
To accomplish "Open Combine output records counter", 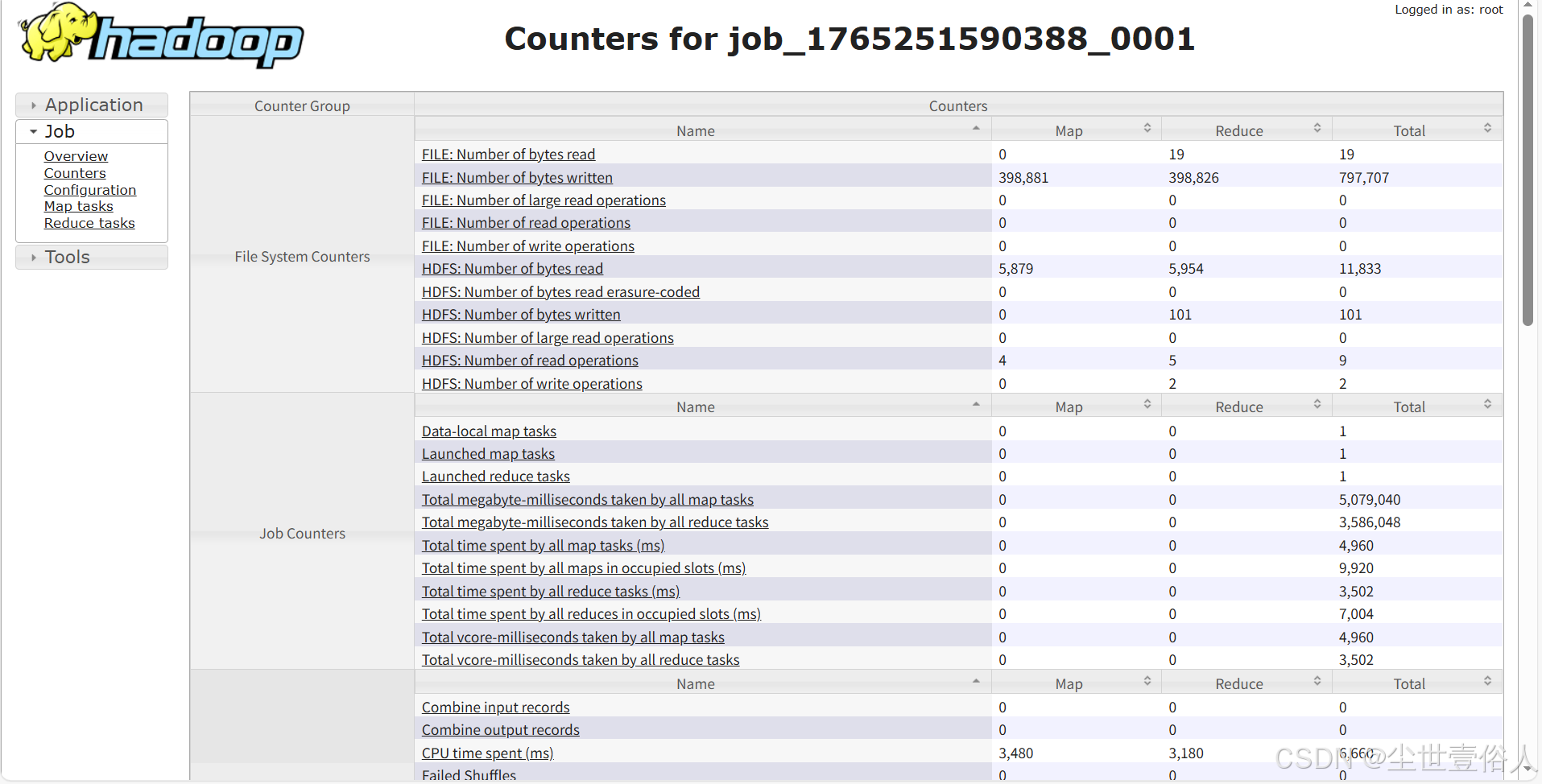I will pos(501,730).
